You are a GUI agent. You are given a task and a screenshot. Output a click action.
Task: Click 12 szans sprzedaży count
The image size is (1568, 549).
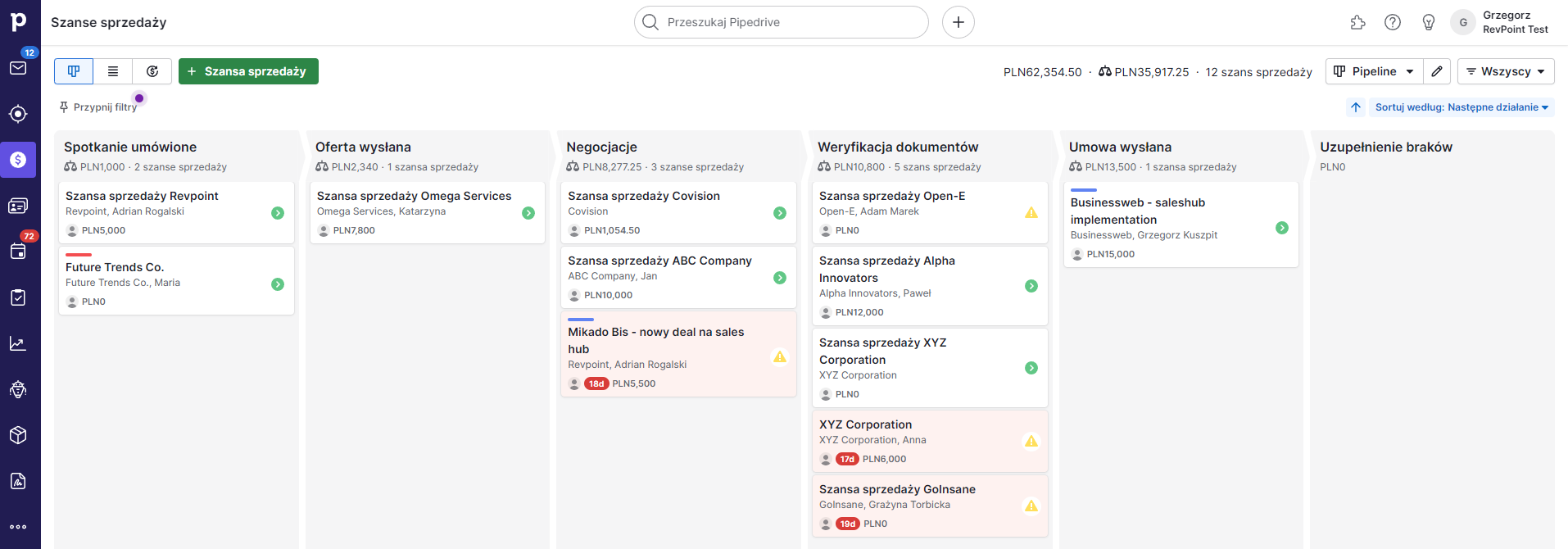coord(1258,72)
